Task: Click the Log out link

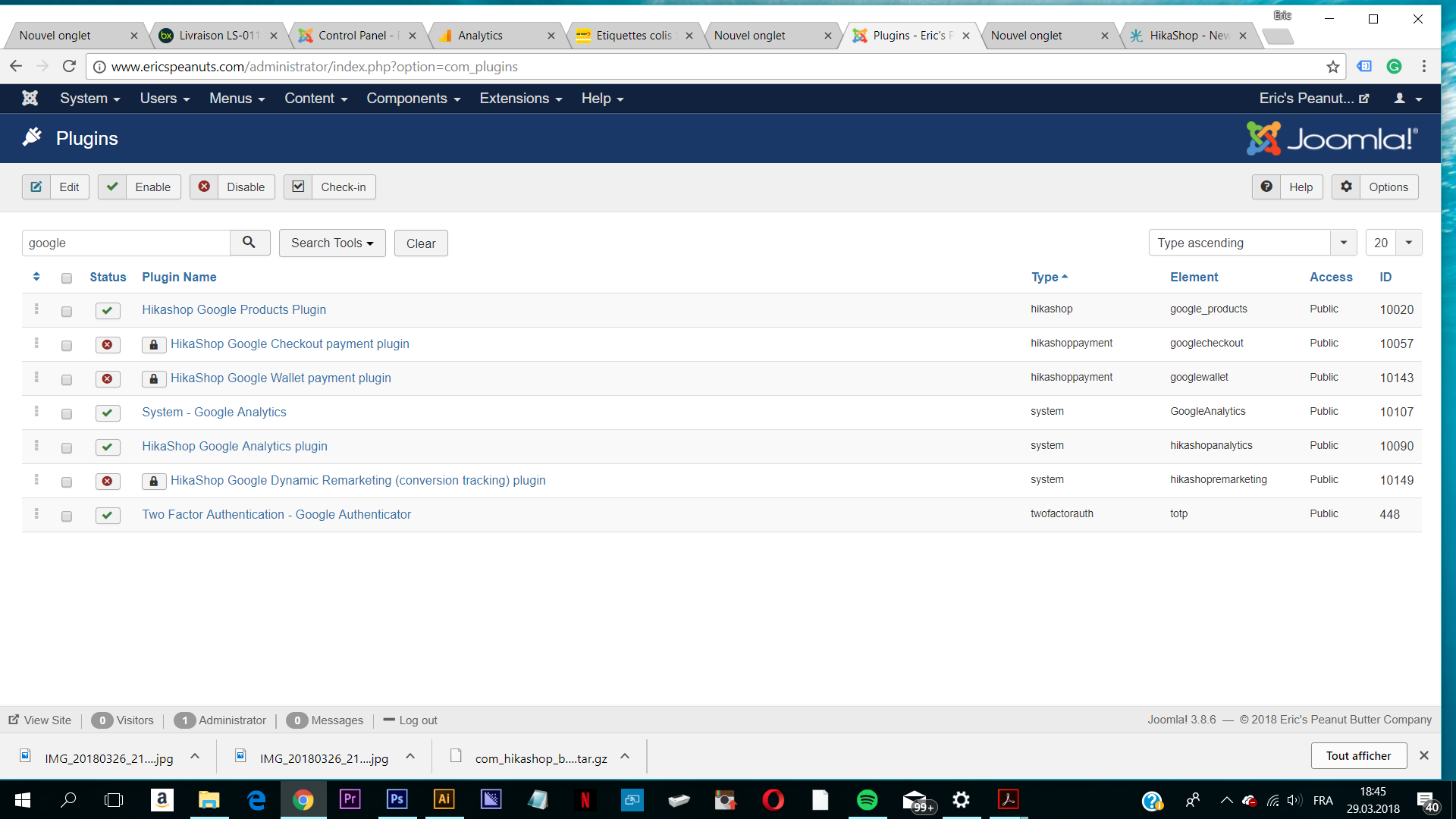Action: (410, 720)
